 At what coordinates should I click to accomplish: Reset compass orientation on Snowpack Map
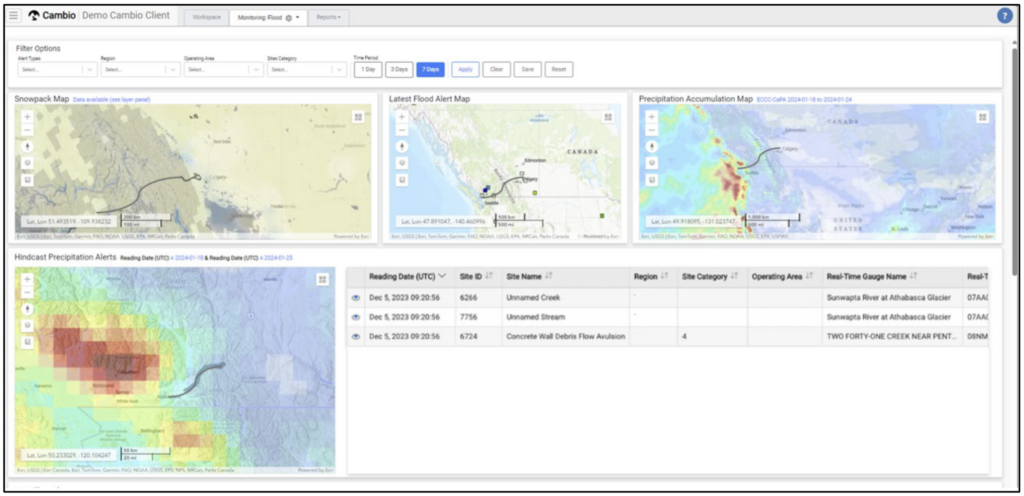point(27,146)
